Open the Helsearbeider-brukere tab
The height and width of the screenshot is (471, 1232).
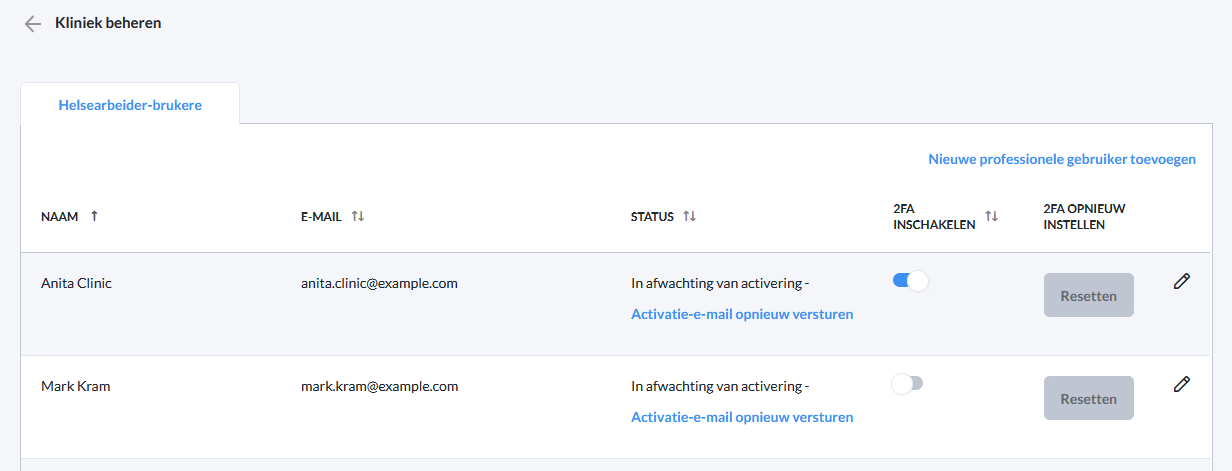pyautogui.click(x=130, y=104)
